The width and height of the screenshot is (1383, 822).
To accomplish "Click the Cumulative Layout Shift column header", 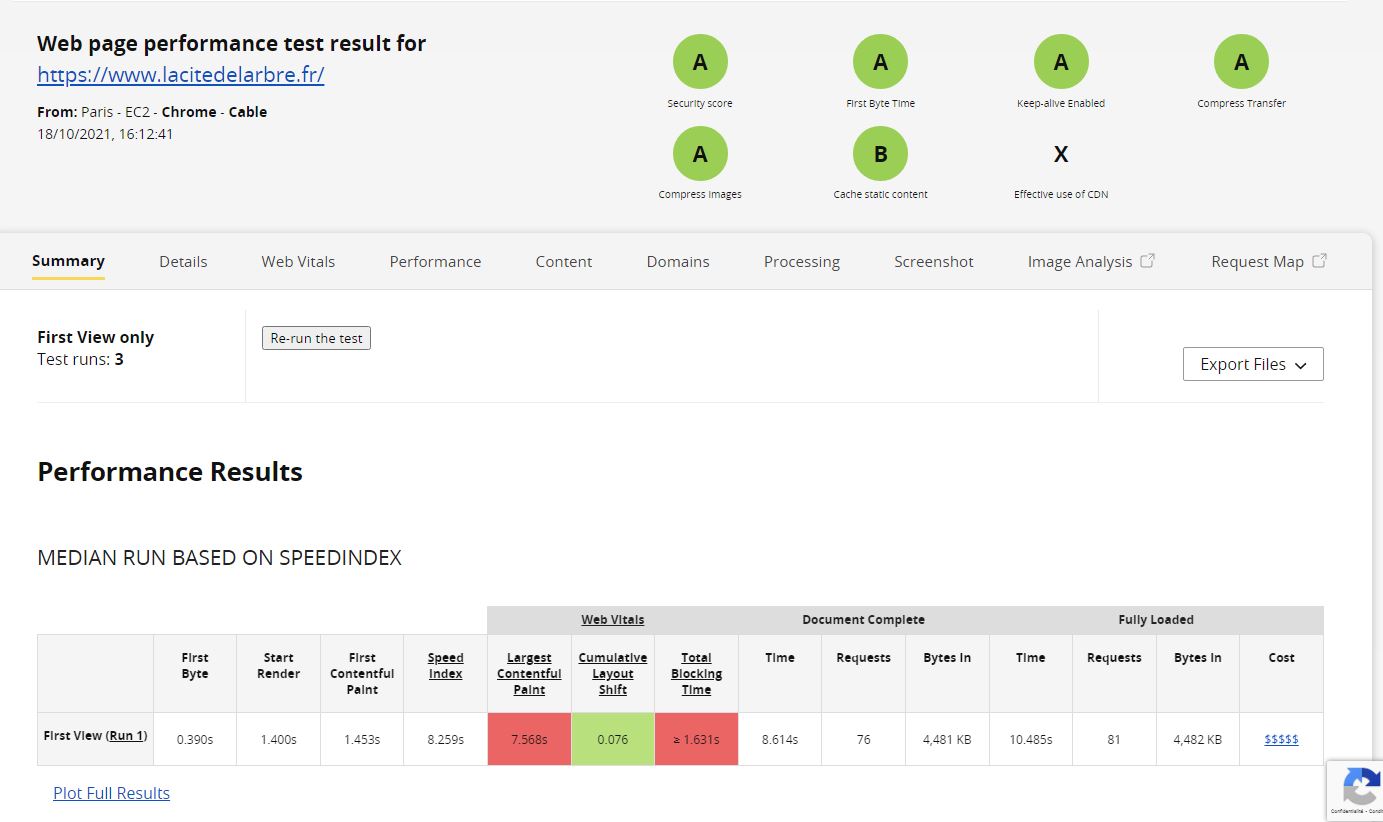I will [613, 674].
